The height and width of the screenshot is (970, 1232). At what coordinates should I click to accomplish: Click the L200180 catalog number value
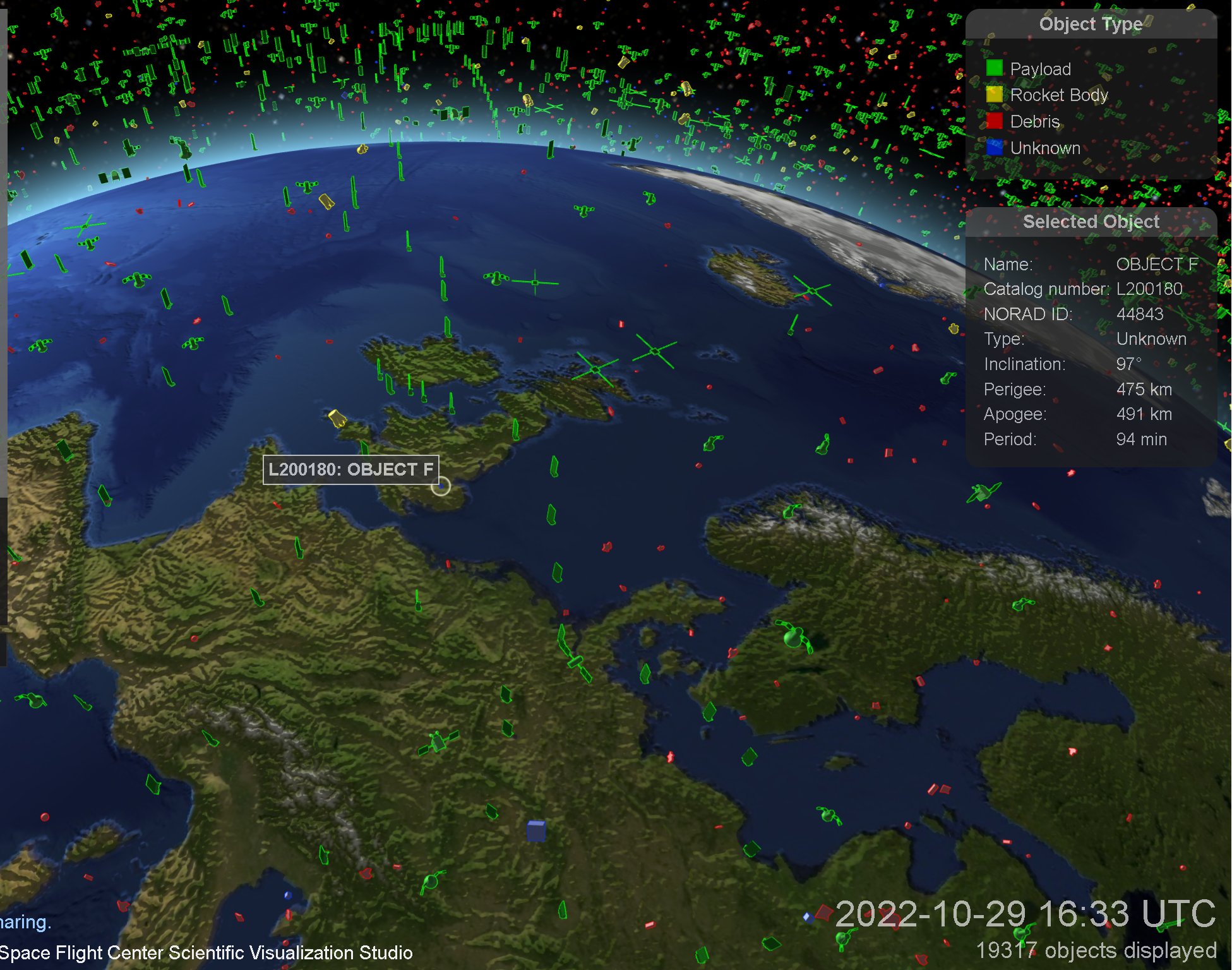tap(1149, 289)
